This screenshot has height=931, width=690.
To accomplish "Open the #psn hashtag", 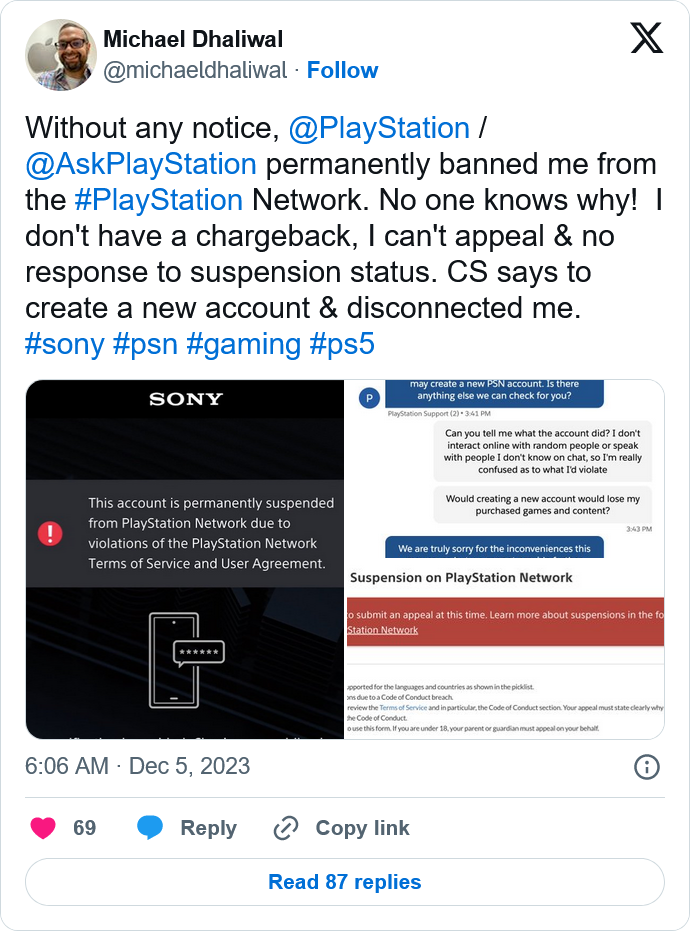I will pos(145,344).
